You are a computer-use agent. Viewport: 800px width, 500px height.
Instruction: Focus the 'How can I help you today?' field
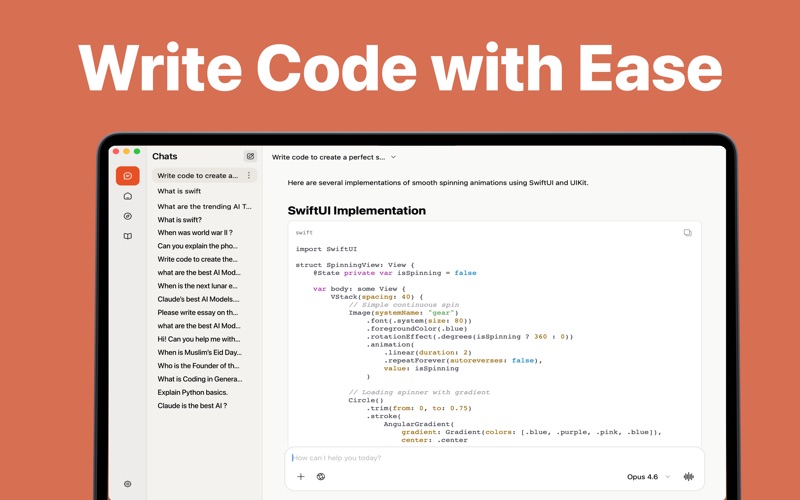[x=494, y=458]
